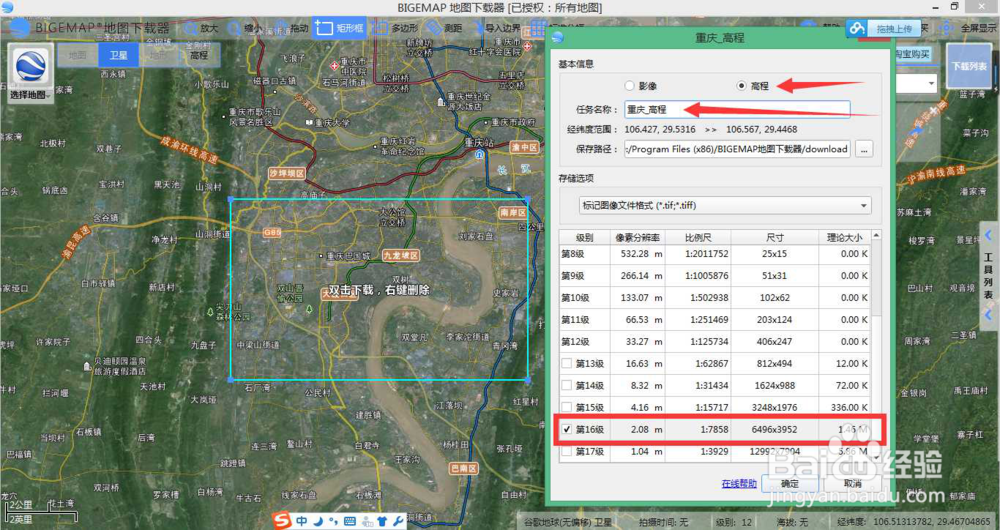Image resolution: width=1000 pixels, height=530 pixels.
Task: Click the Sogou input method S icon
Action: 281,520
